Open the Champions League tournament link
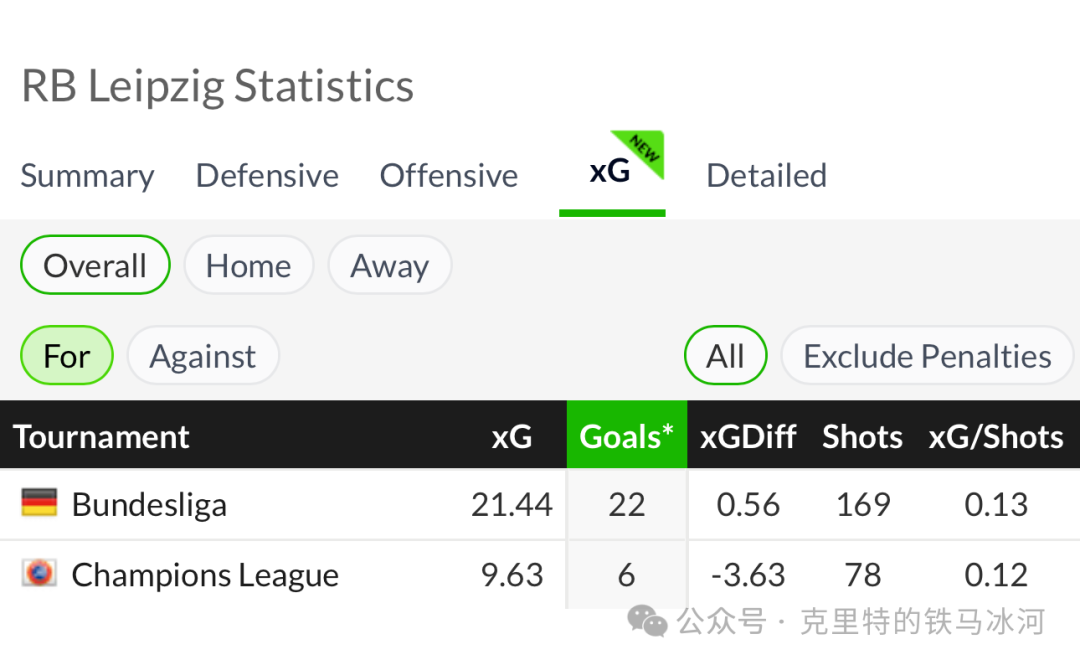The image size is (1080, 665). coord(205,575)
